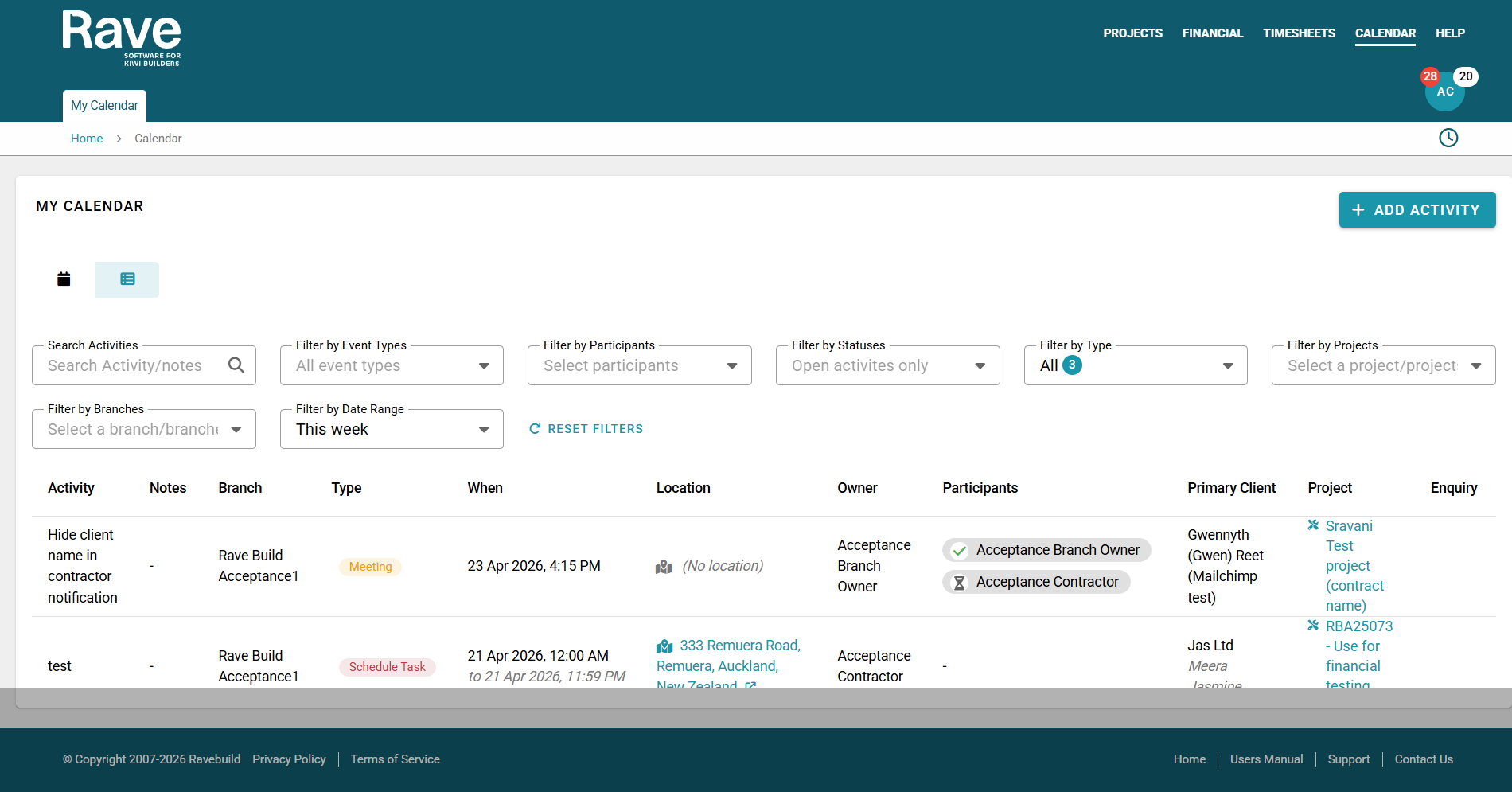Switch to calendar grid view icon
Image resolution: width=1512 pixels, height=792 pixels.
coord(64,279)
